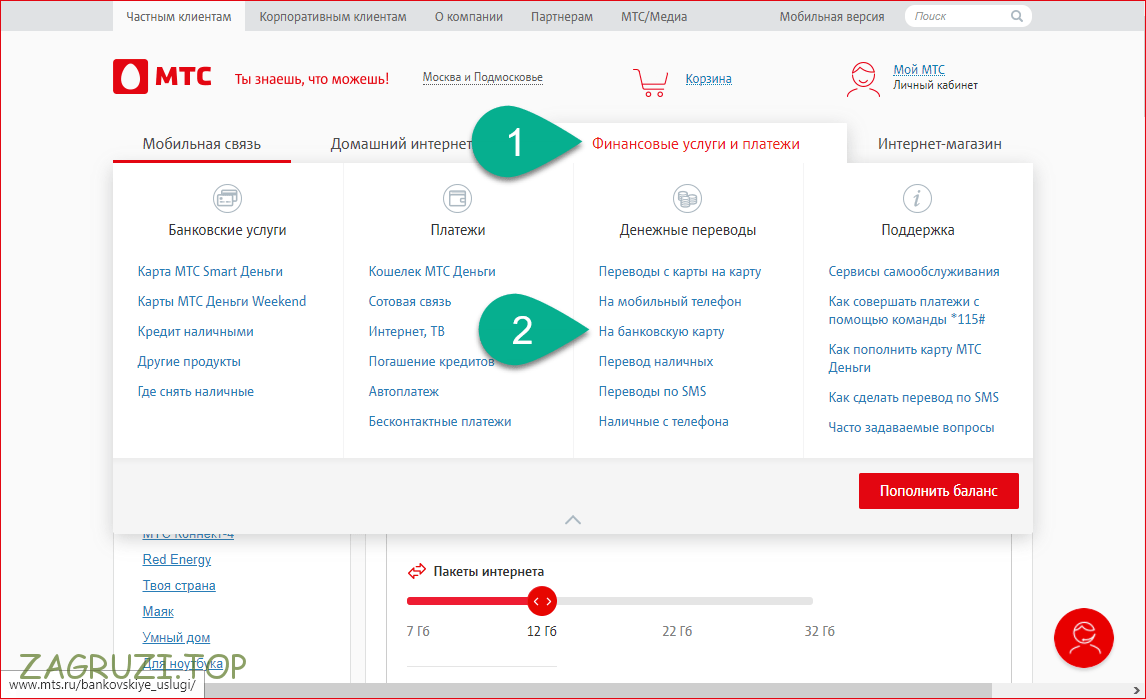Click the scrollbar right arrow
Image resolution: width=1146 pixels, height=699 pixels.
click(1136, 690)
